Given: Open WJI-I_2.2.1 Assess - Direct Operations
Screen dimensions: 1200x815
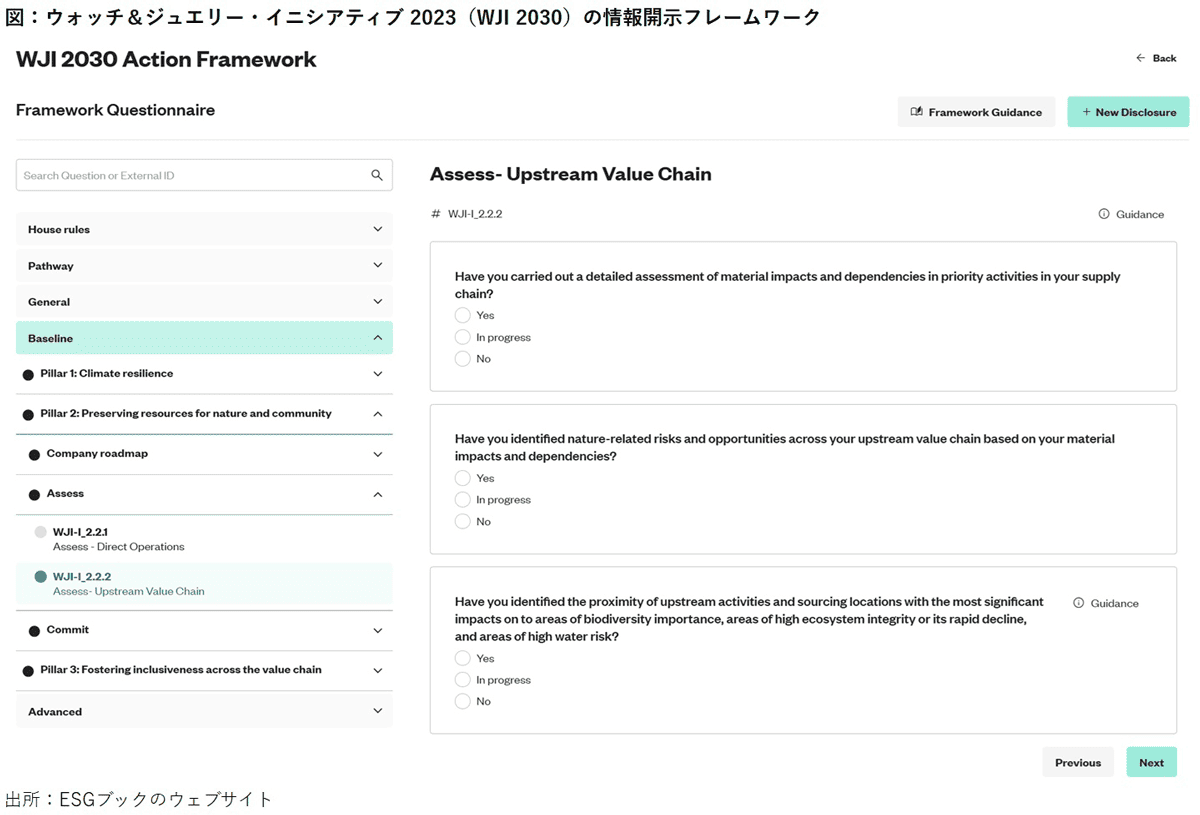Looking at the screenshot, I should [204, 539].
